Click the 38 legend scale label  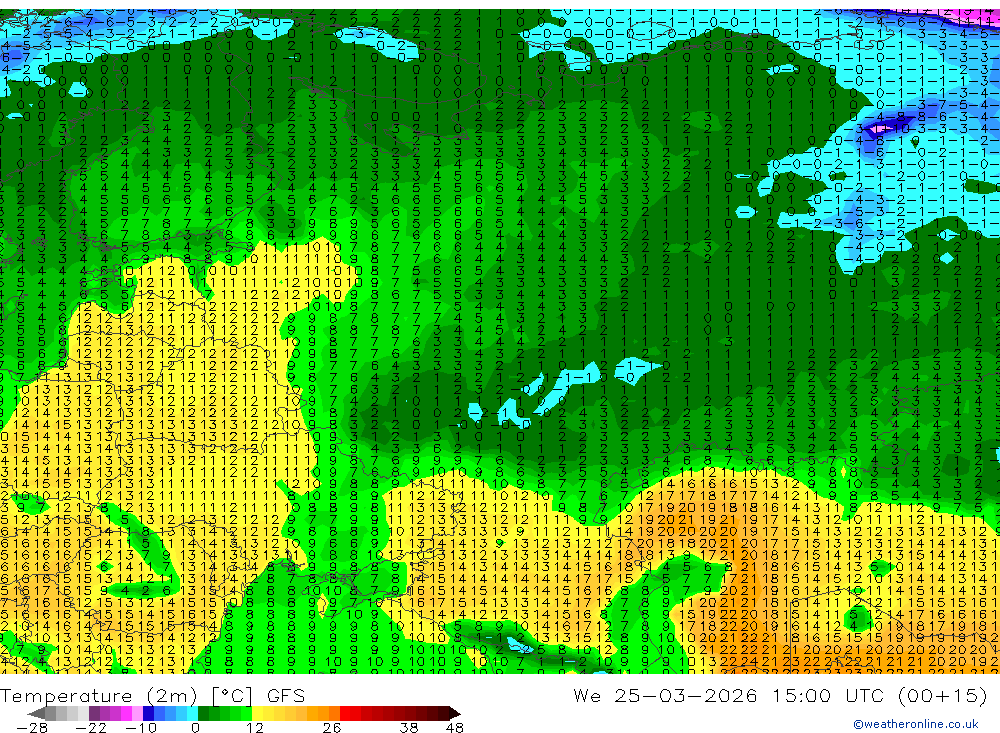pyautogui.click(x=409, y=727)
